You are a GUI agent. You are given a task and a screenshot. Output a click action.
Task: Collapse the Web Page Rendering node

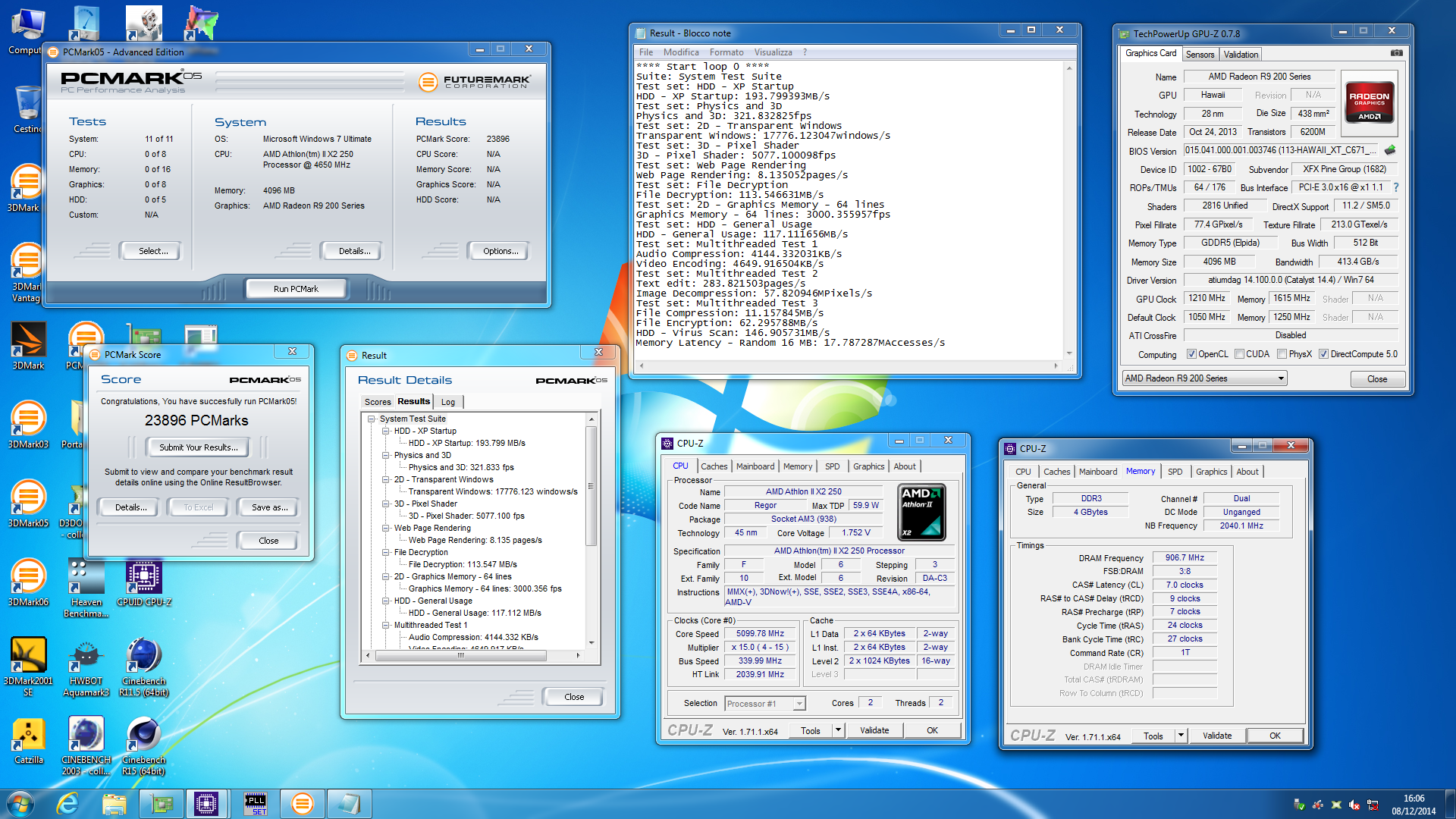386,528
